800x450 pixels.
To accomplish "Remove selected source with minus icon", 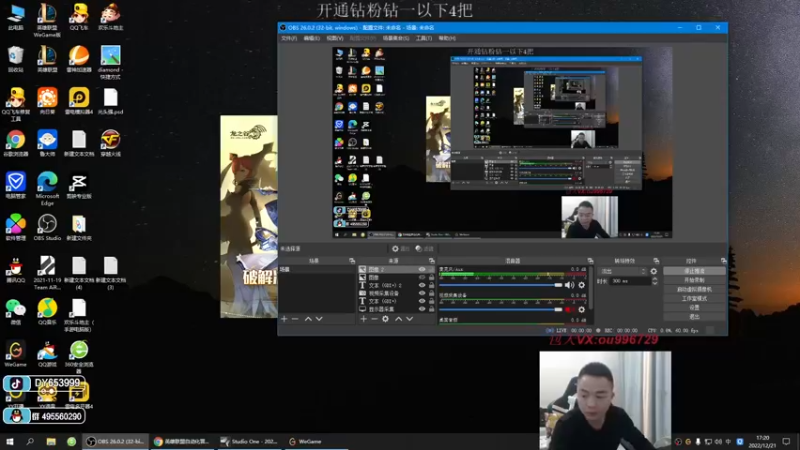I will 374,319.
